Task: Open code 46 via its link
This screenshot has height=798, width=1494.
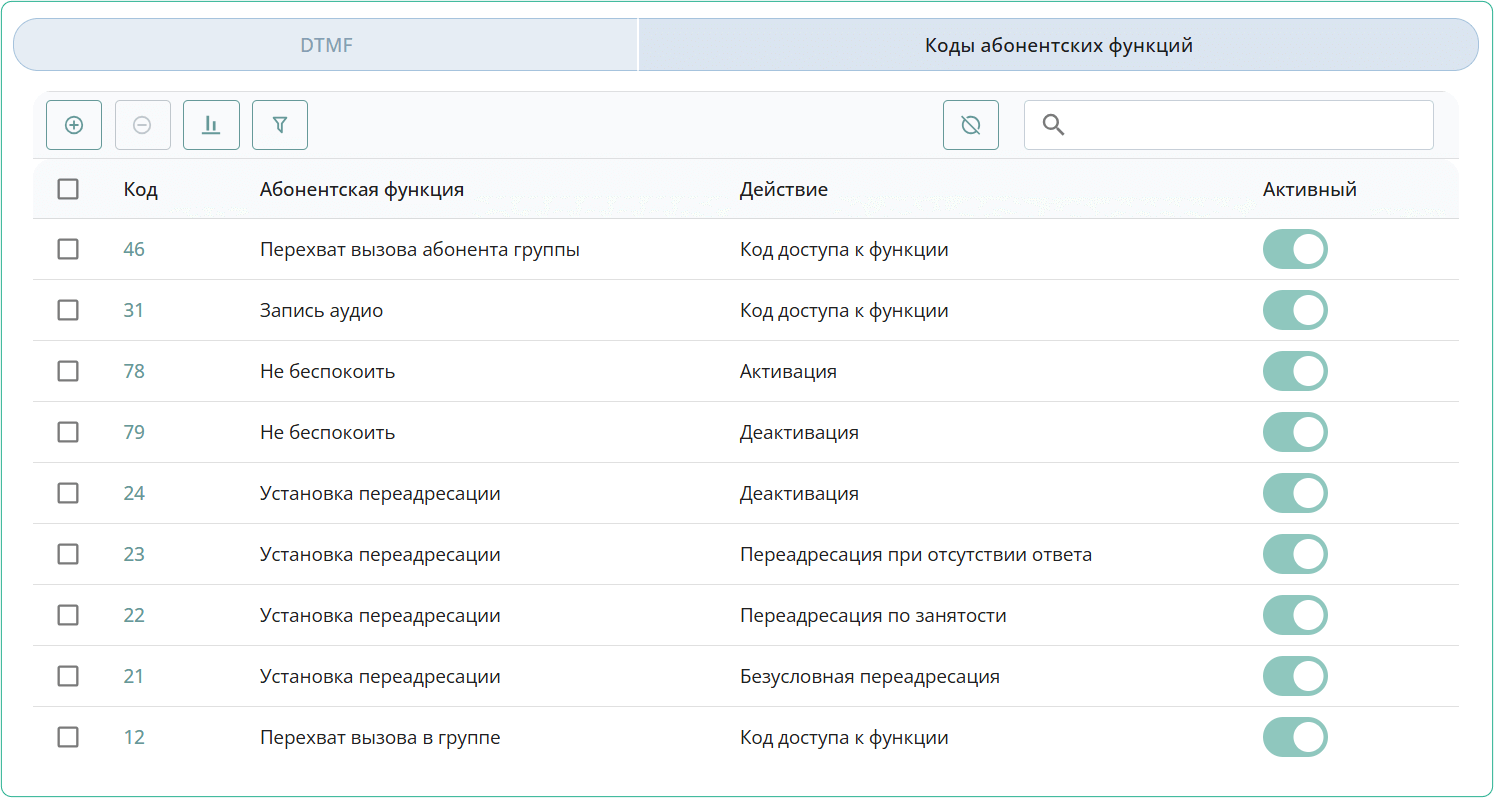Action: tap(134, 249)
